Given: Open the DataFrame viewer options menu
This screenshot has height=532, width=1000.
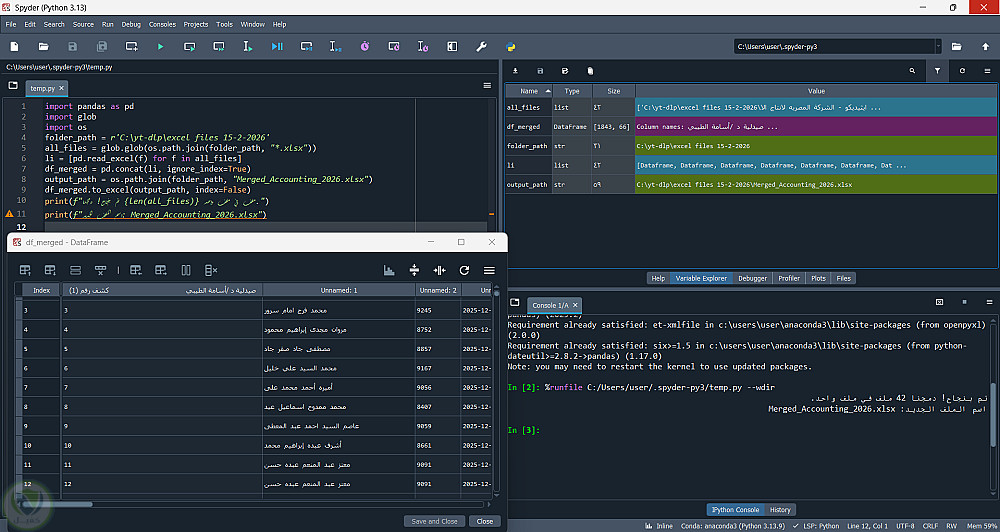Looking at the screenshot, I should coord(489,270).
